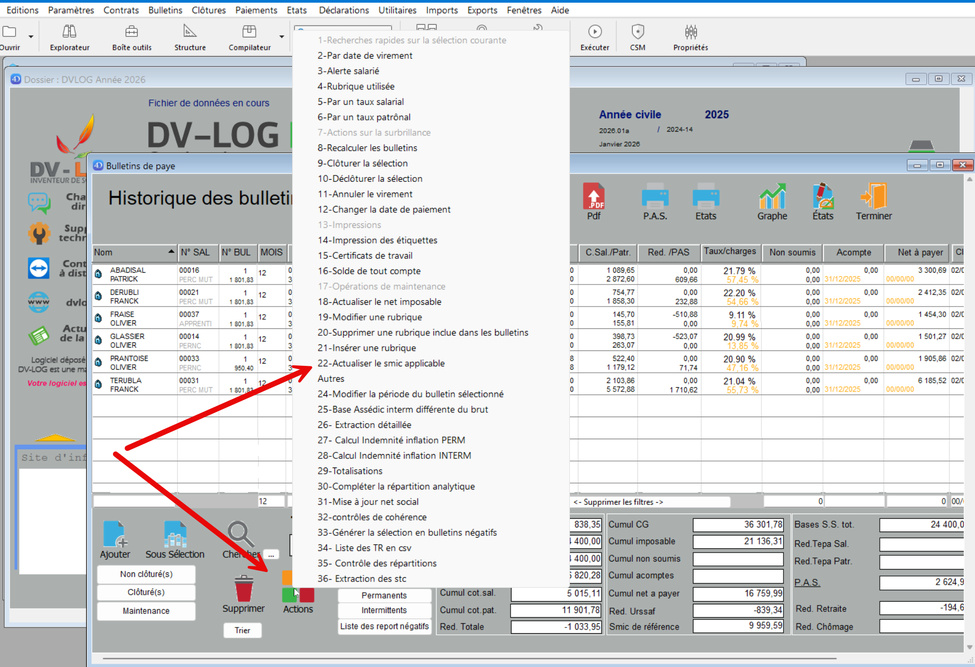Click the Terminer exit icon

(873, 196)
